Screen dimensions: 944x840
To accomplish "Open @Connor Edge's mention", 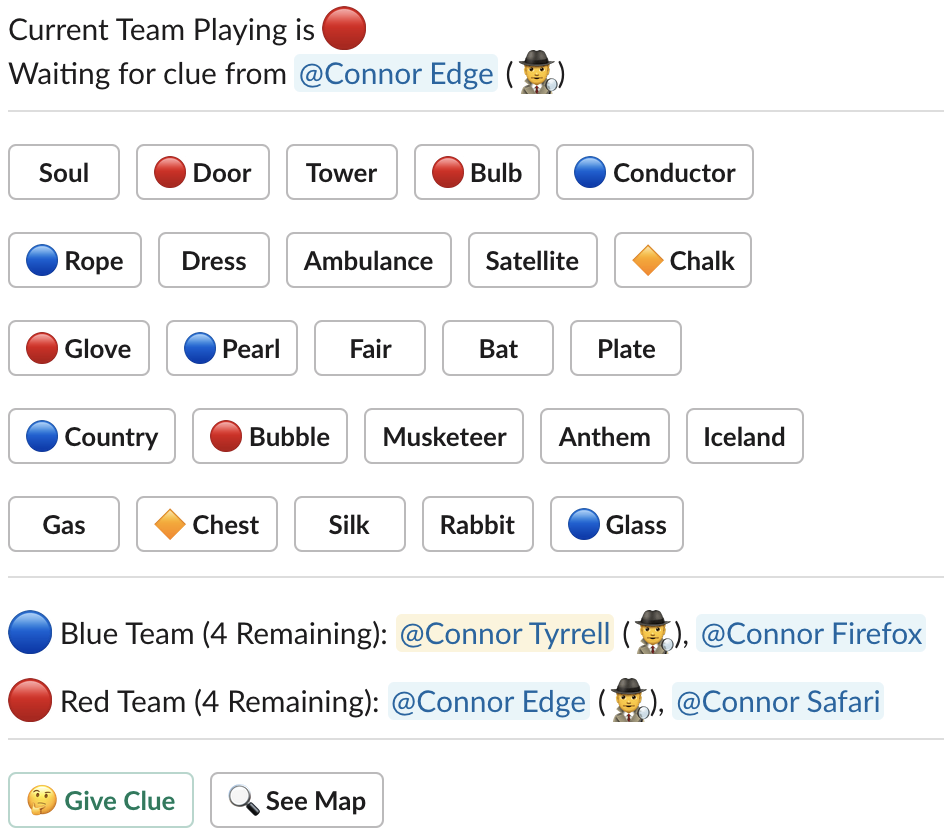I will (x=396, y=73).
